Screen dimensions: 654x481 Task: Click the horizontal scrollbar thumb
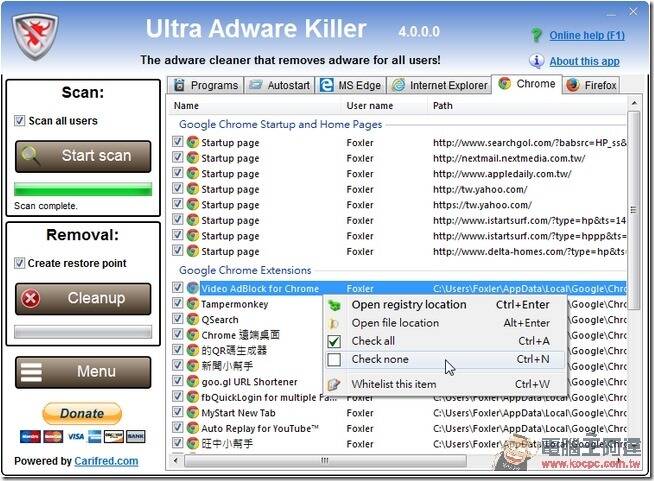[x=325, y=461]
